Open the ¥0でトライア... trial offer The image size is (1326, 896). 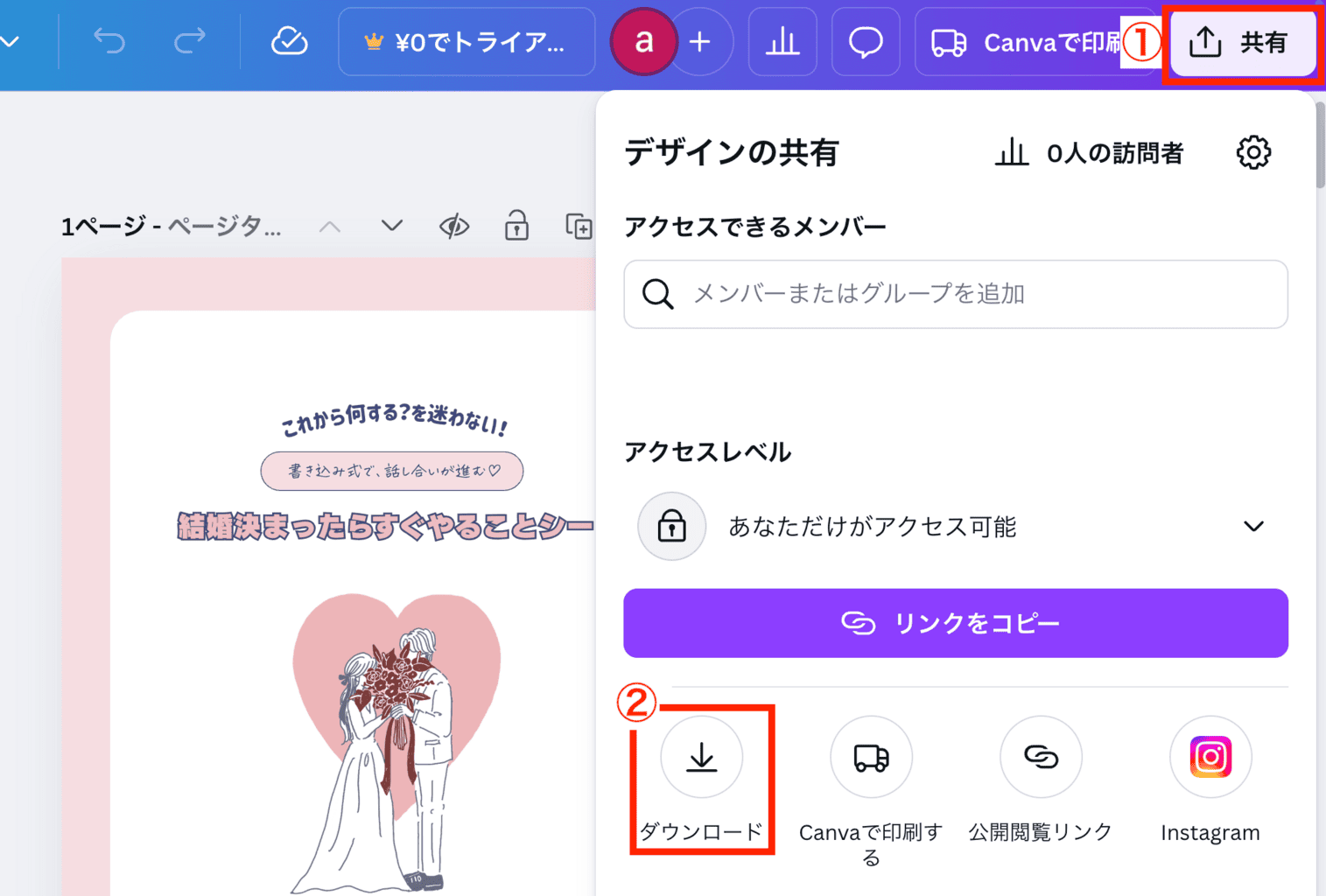tap(466, 42)
